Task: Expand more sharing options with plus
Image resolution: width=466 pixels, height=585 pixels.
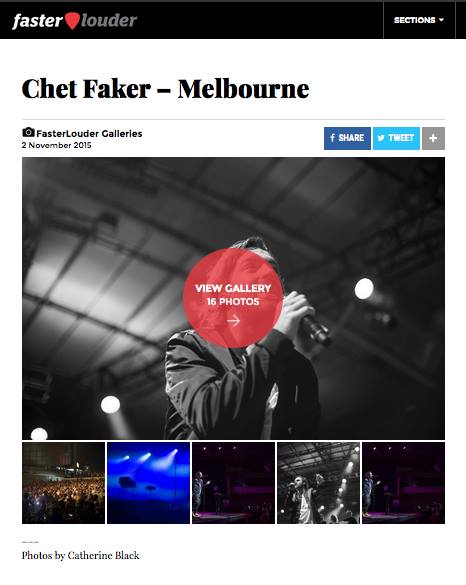Action: pos(433,138)
